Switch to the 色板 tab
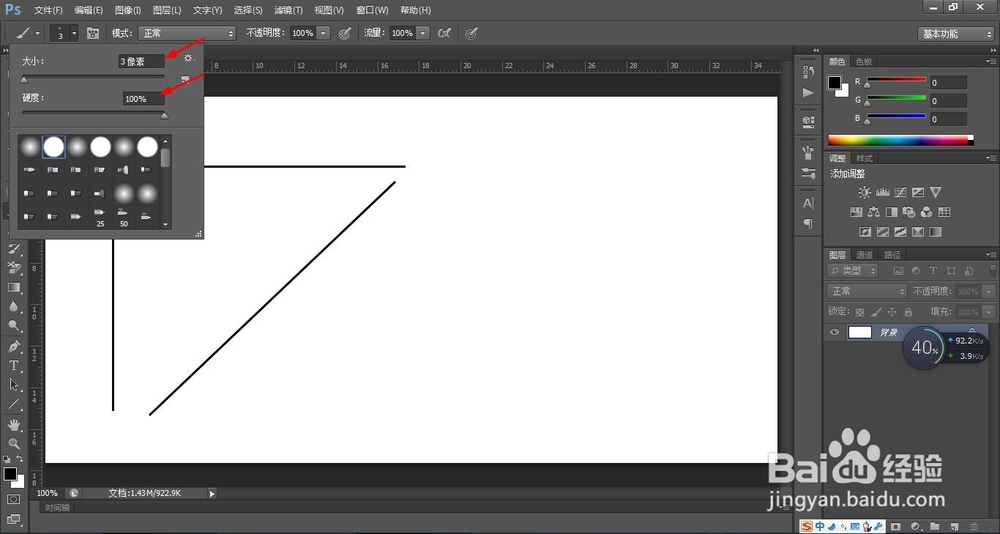Image resolution: width=1000 pixels, height=534 pixels. pyautogui.click(x=864, y=61)
